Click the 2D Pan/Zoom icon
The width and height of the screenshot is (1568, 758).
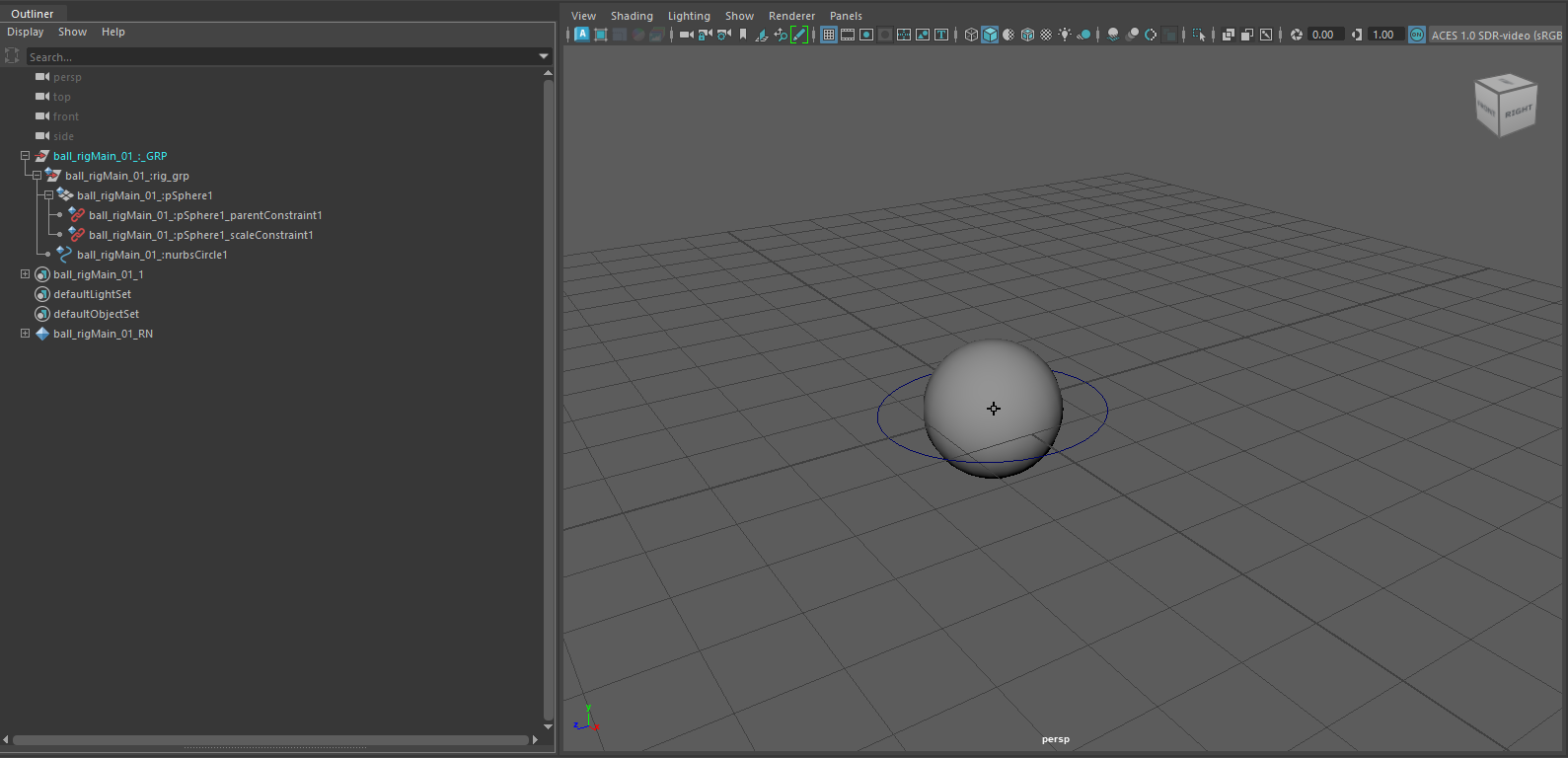[x=781, y=35]
